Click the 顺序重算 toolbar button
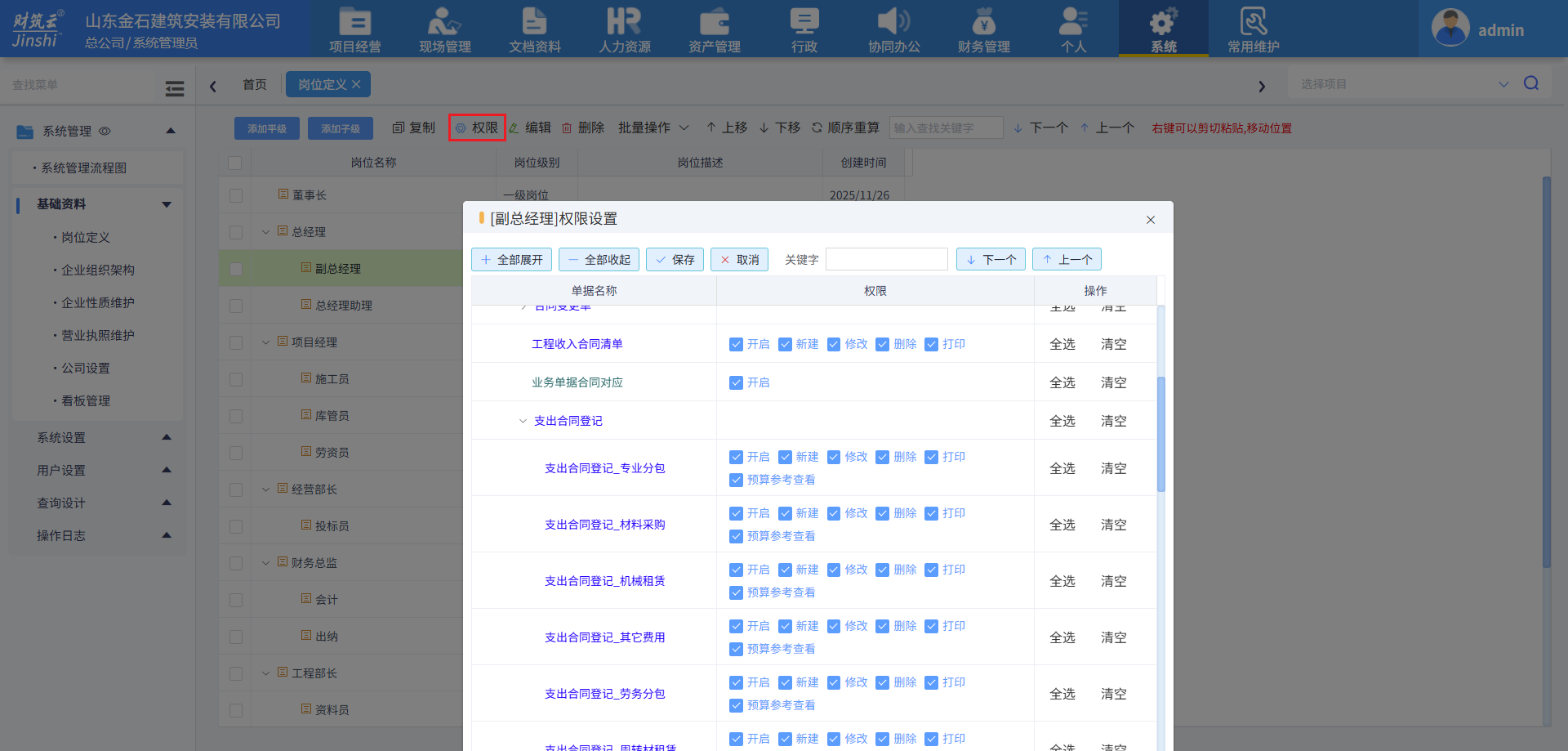The width and height of the screenshot is (1568, 751). [x=845, y=127]
